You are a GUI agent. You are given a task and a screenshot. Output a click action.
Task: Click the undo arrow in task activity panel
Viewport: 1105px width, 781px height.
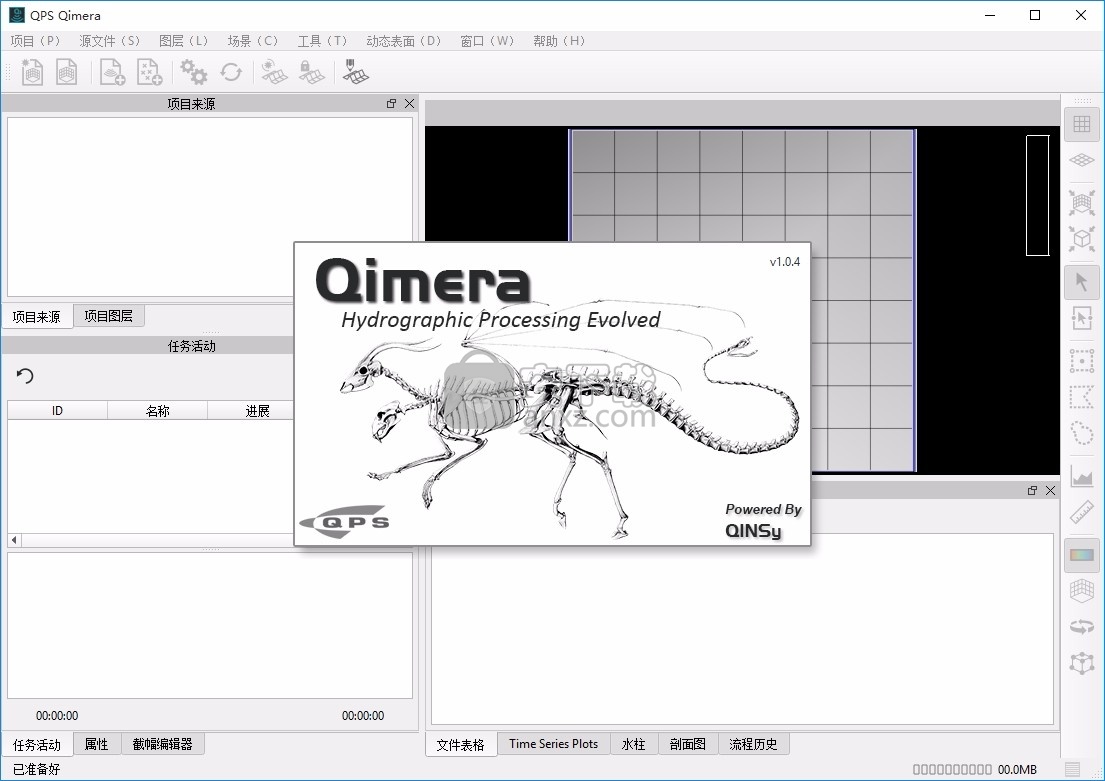25,376
